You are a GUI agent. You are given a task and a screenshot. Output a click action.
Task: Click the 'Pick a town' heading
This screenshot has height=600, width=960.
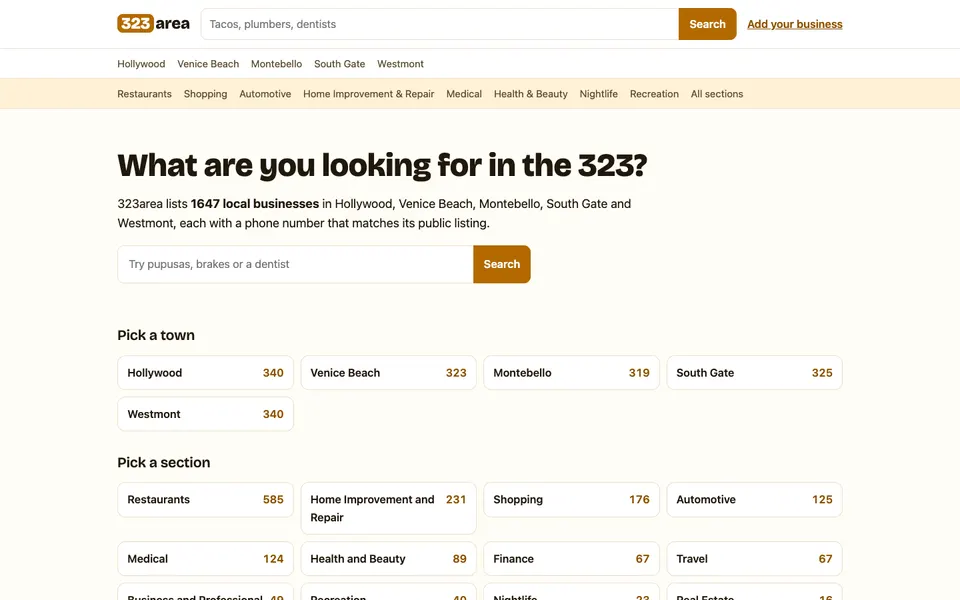coord(156,336)
